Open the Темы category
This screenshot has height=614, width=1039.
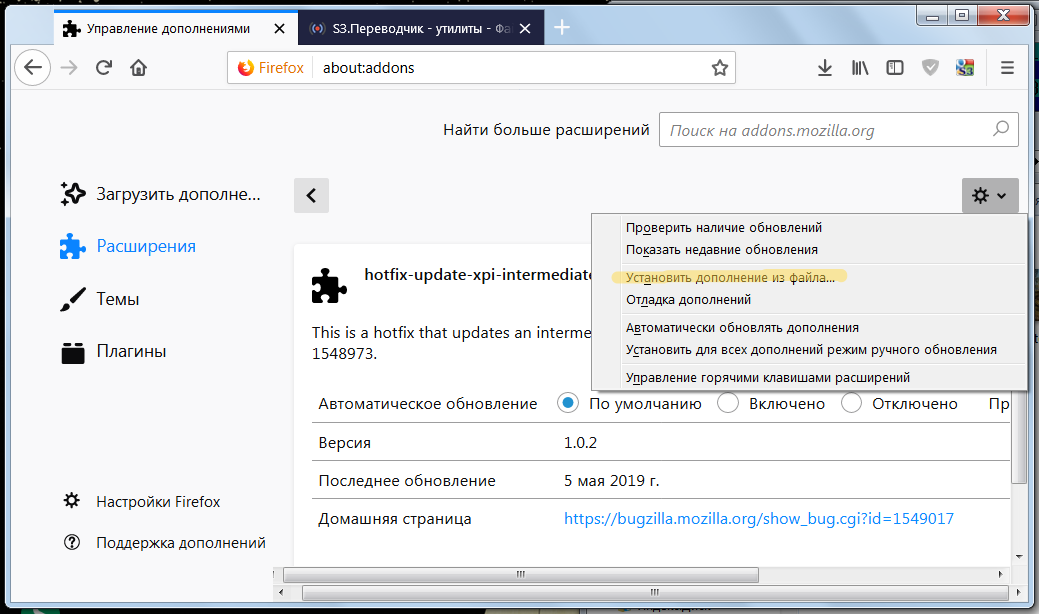click(x=99, y=299)
